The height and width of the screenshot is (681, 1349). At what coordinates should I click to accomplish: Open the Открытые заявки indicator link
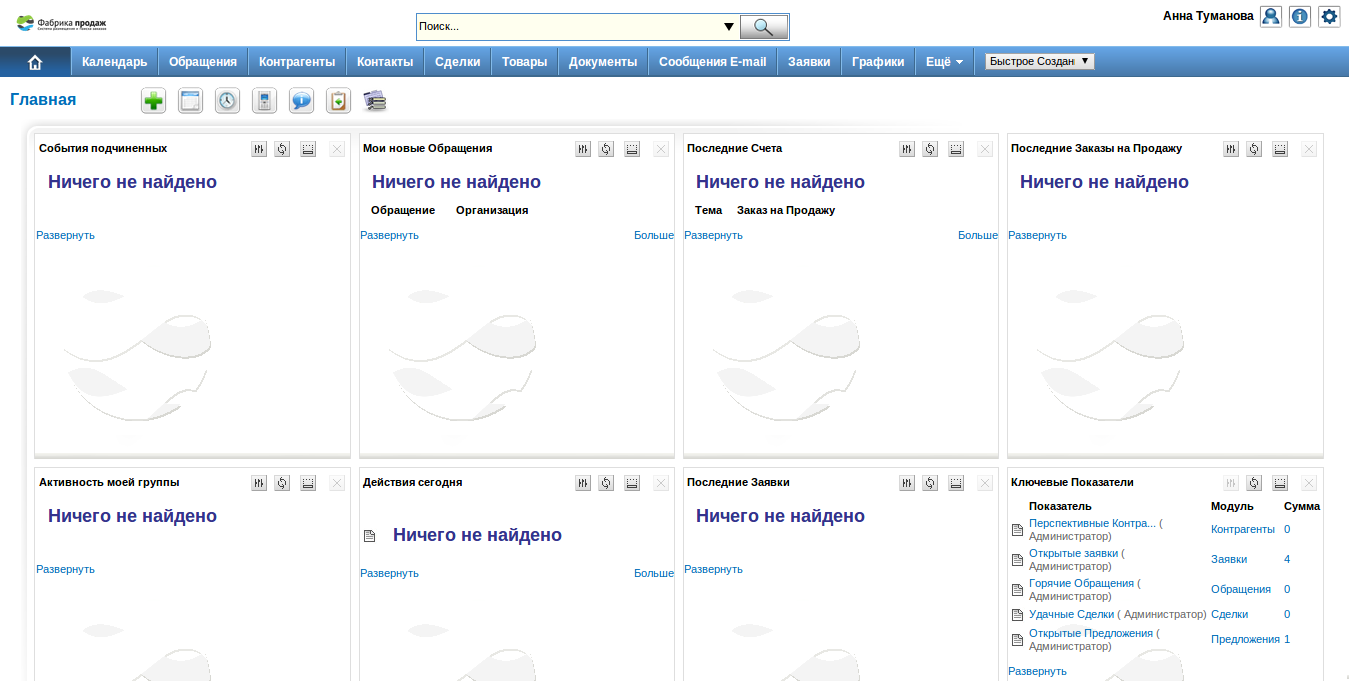coord(1073,553)
